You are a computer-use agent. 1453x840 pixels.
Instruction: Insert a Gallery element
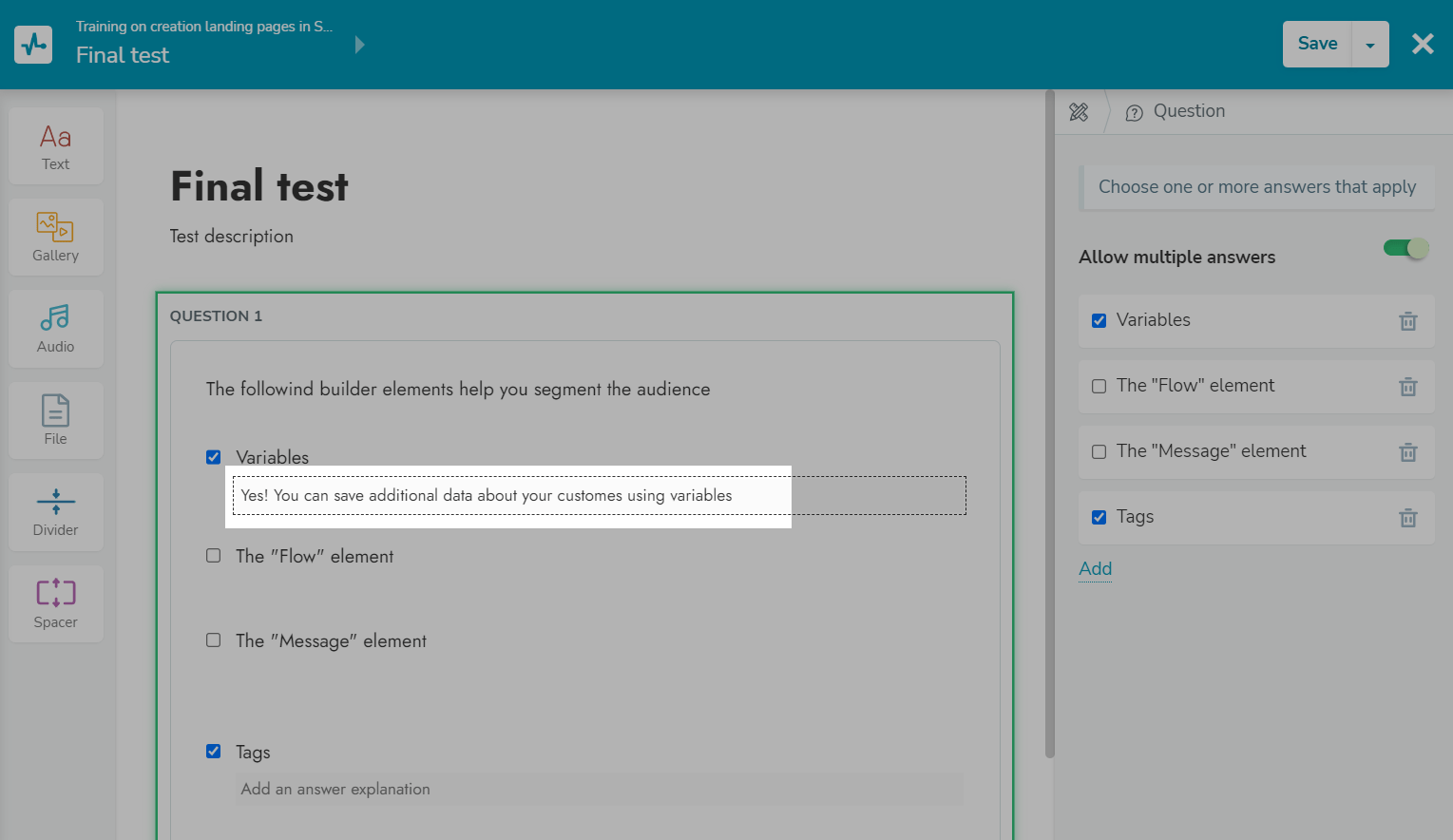[x=55, y=238]
